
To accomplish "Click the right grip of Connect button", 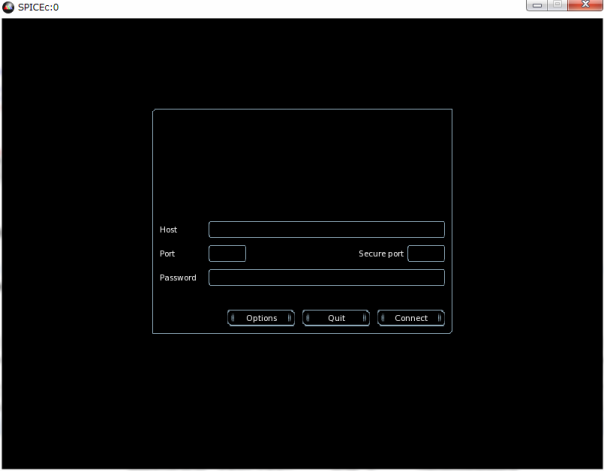I will [440, 318].
